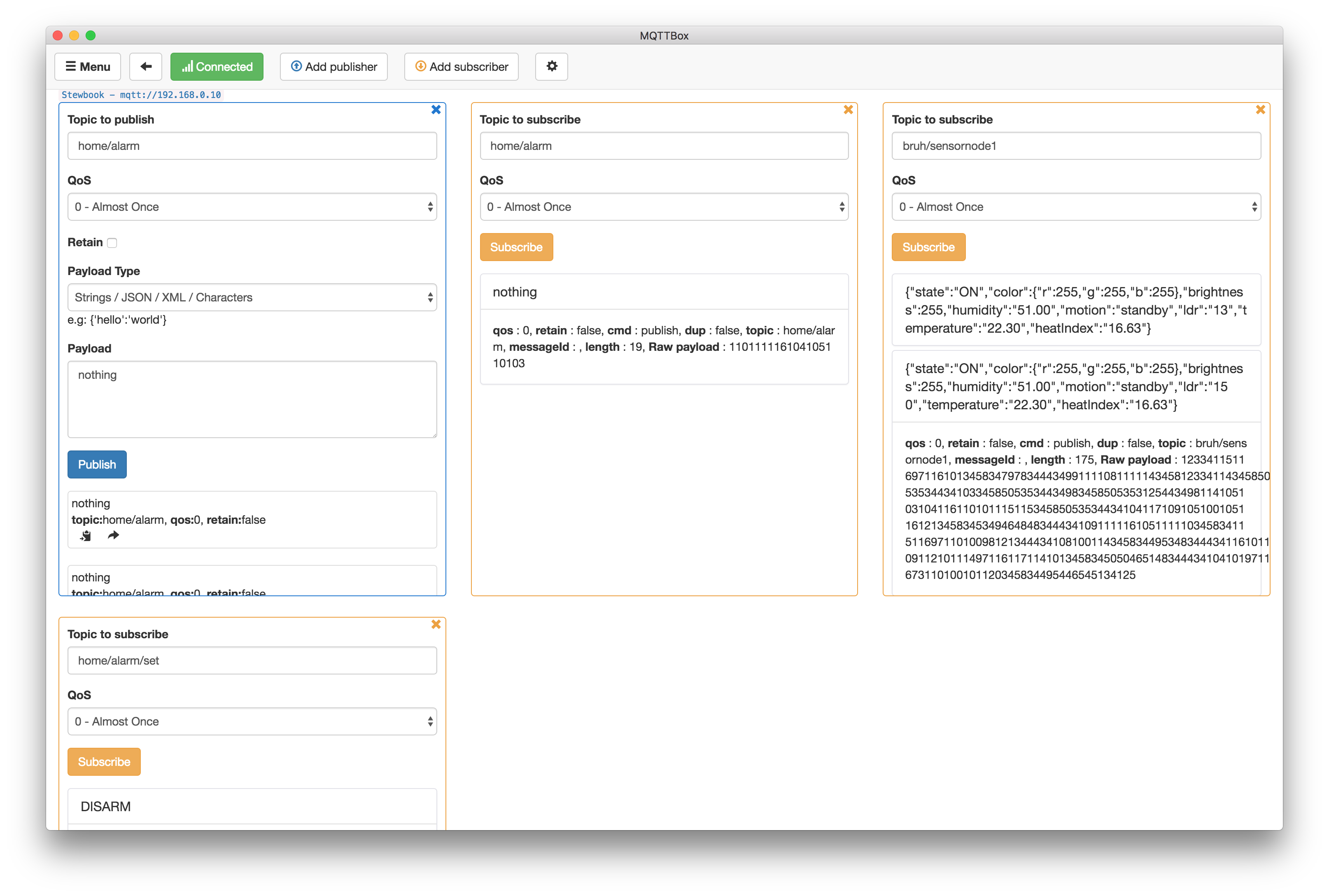
Task: Click Add publisher
Action: point(333,66)
